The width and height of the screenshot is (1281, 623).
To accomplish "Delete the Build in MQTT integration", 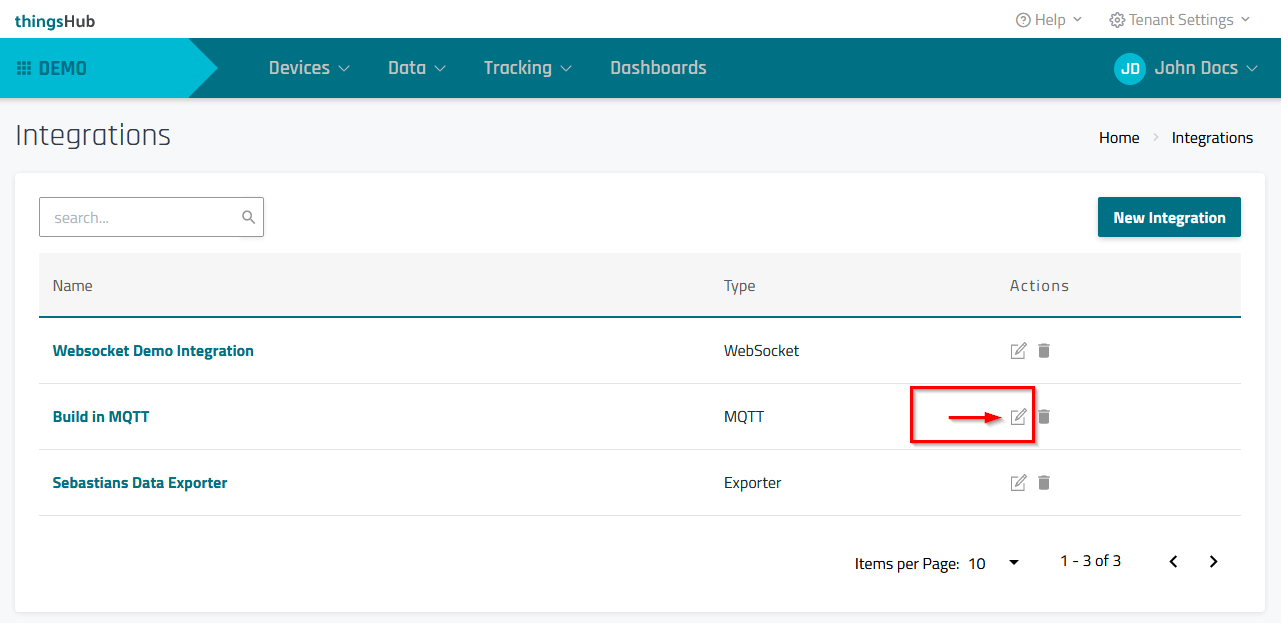I will point(1044,417).
